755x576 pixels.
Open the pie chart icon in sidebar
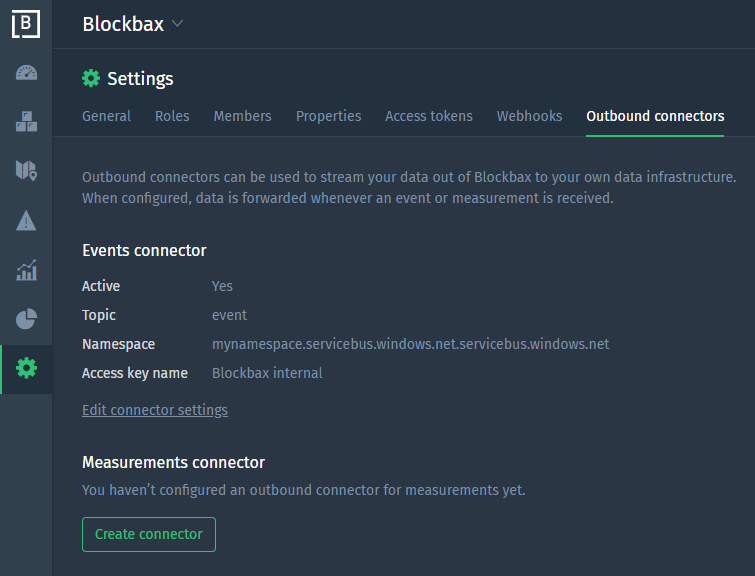tap(26, 319)
